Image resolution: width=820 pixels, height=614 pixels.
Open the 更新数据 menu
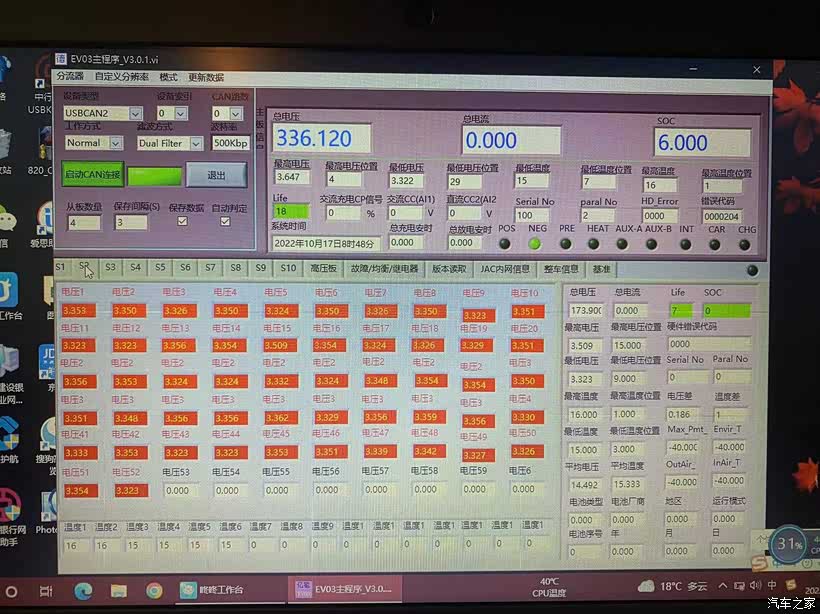point(206,77)
